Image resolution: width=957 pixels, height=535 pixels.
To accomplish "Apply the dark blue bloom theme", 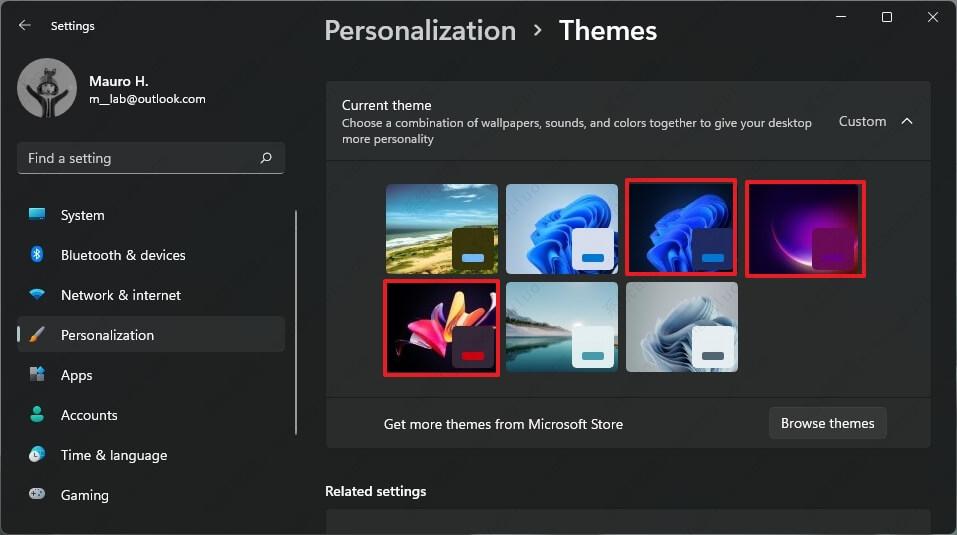I will click(681, 227).
